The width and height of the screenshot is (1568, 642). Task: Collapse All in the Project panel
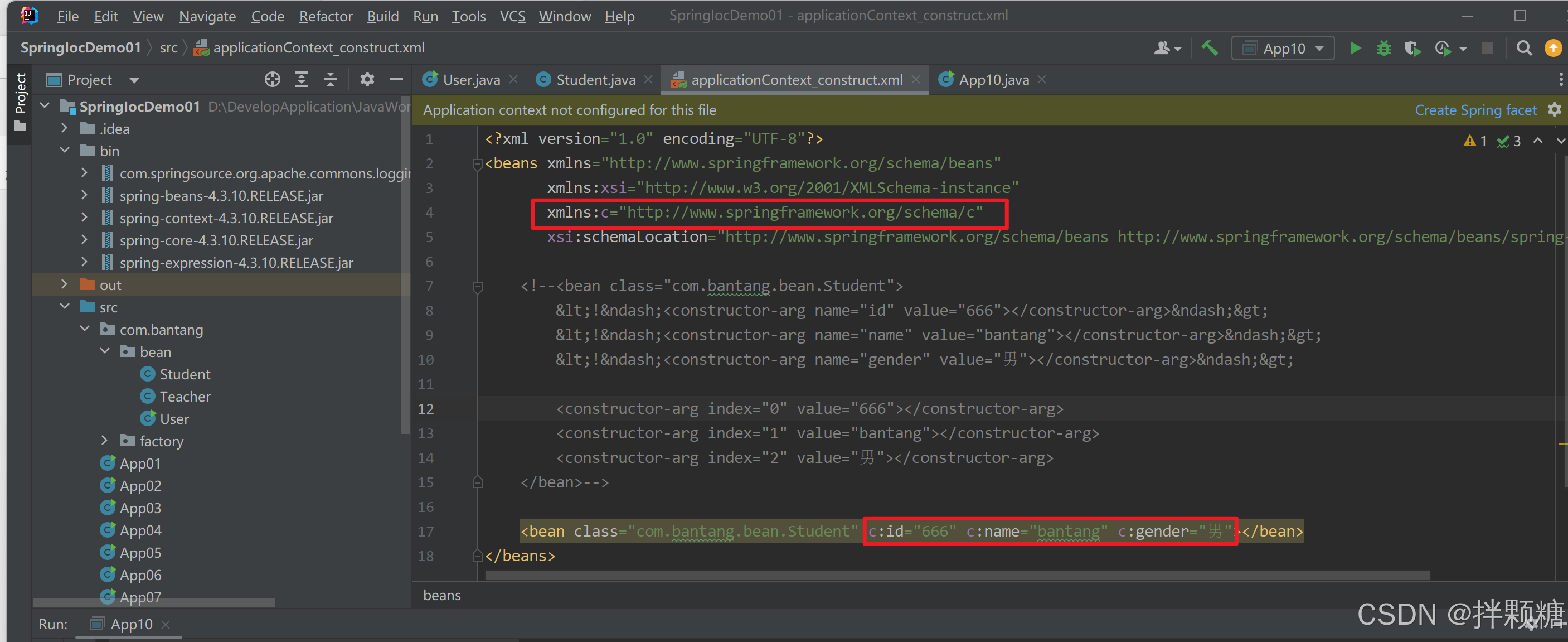330,80
